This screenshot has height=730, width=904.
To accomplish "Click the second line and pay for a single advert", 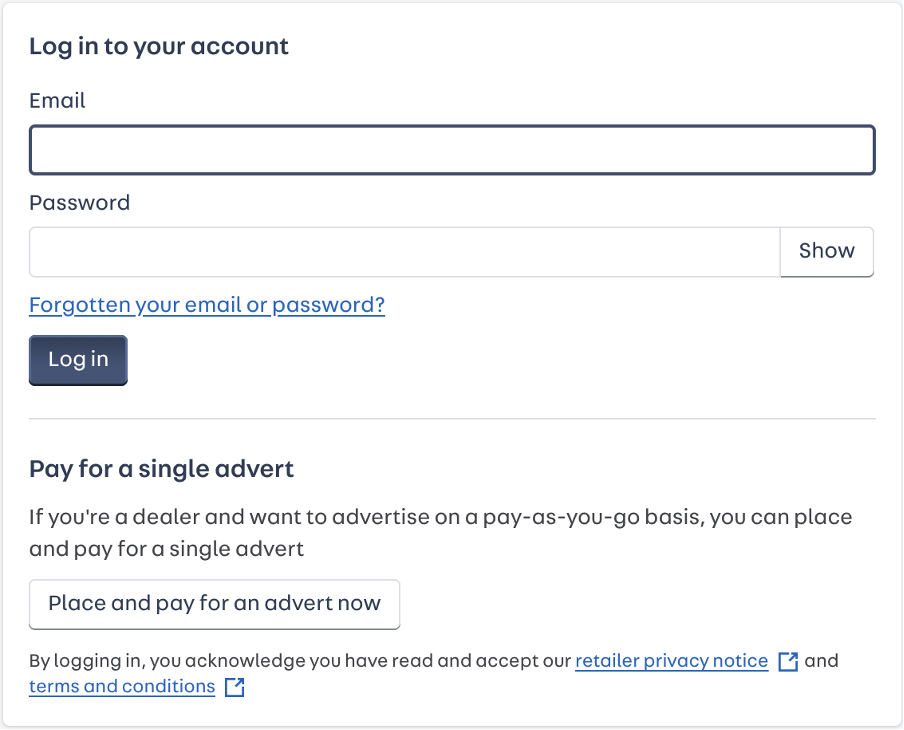I will (x=167, y=548).
